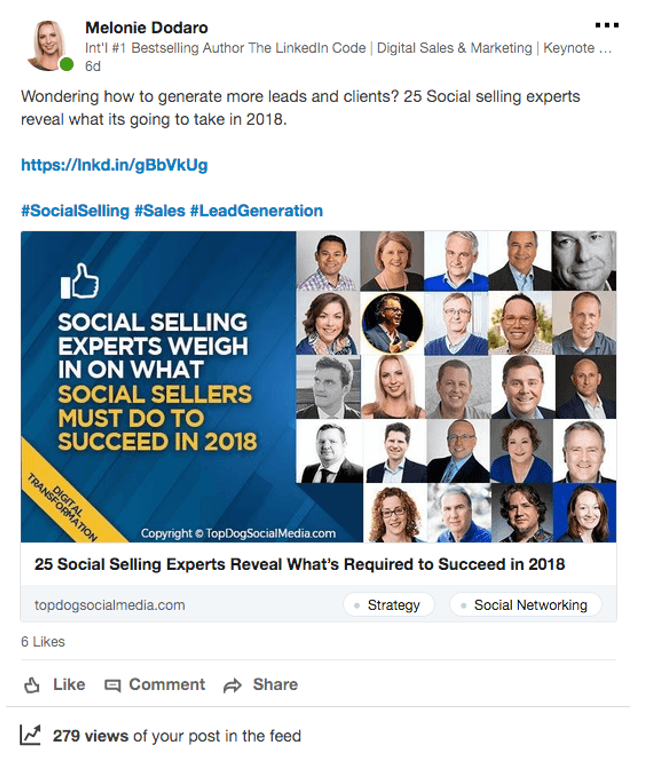Click Melonie Dodaro's profile picture
The width and height of the screenshot is (655, 757).
tap(49, 46)
